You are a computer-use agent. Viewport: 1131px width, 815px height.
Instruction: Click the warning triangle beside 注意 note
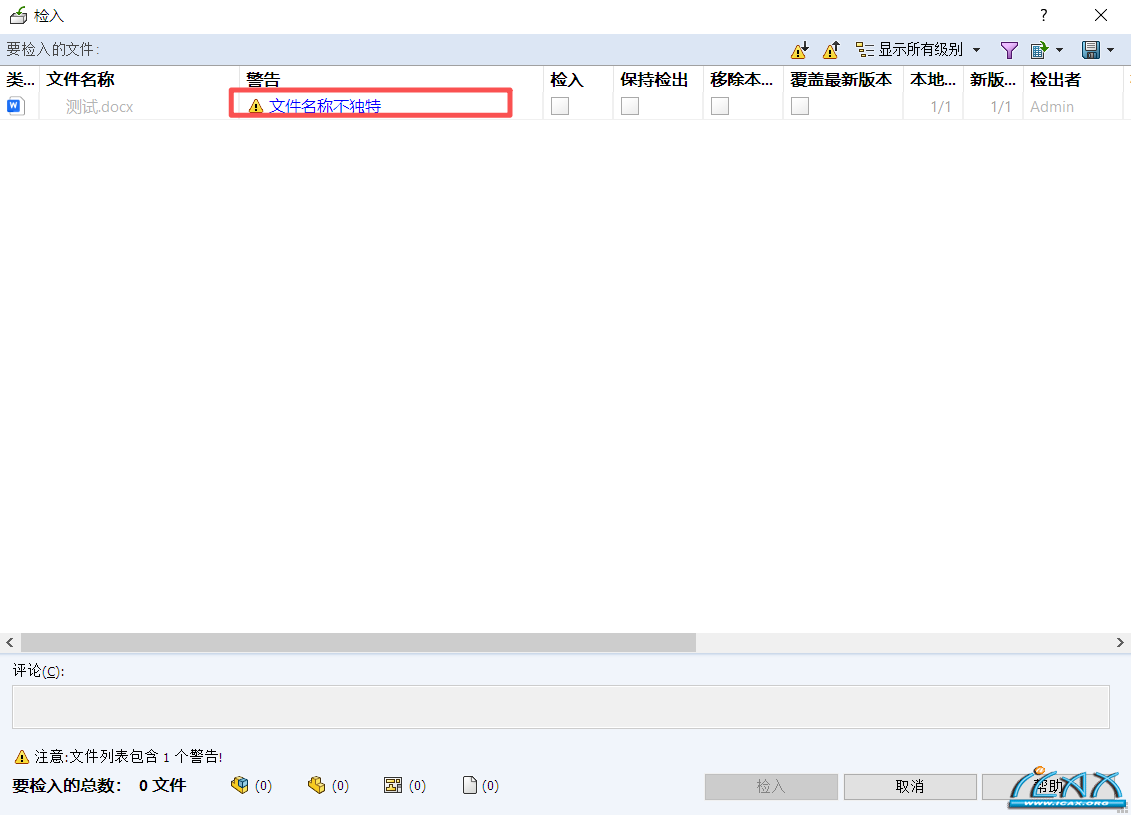[x=22, y=757]
